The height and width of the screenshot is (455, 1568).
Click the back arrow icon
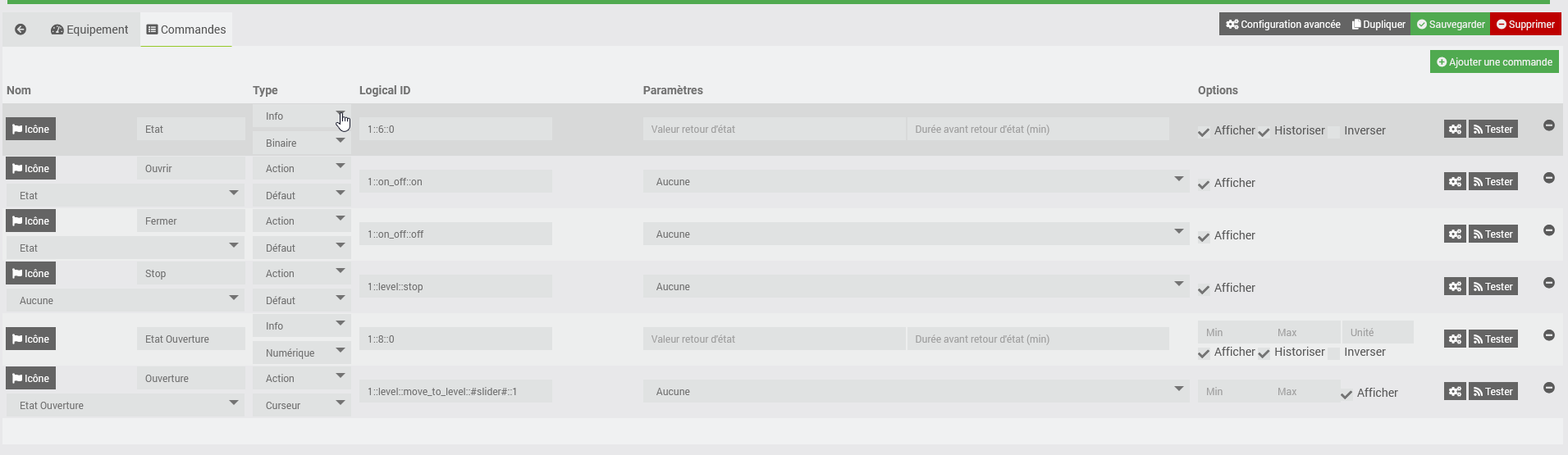(x=21, y=30)
